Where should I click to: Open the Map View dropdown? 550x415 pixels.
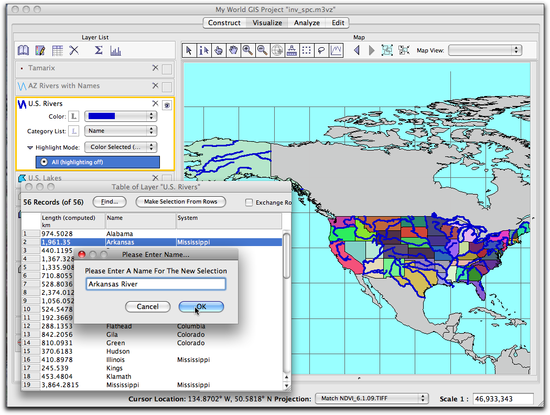click(485, 50)
